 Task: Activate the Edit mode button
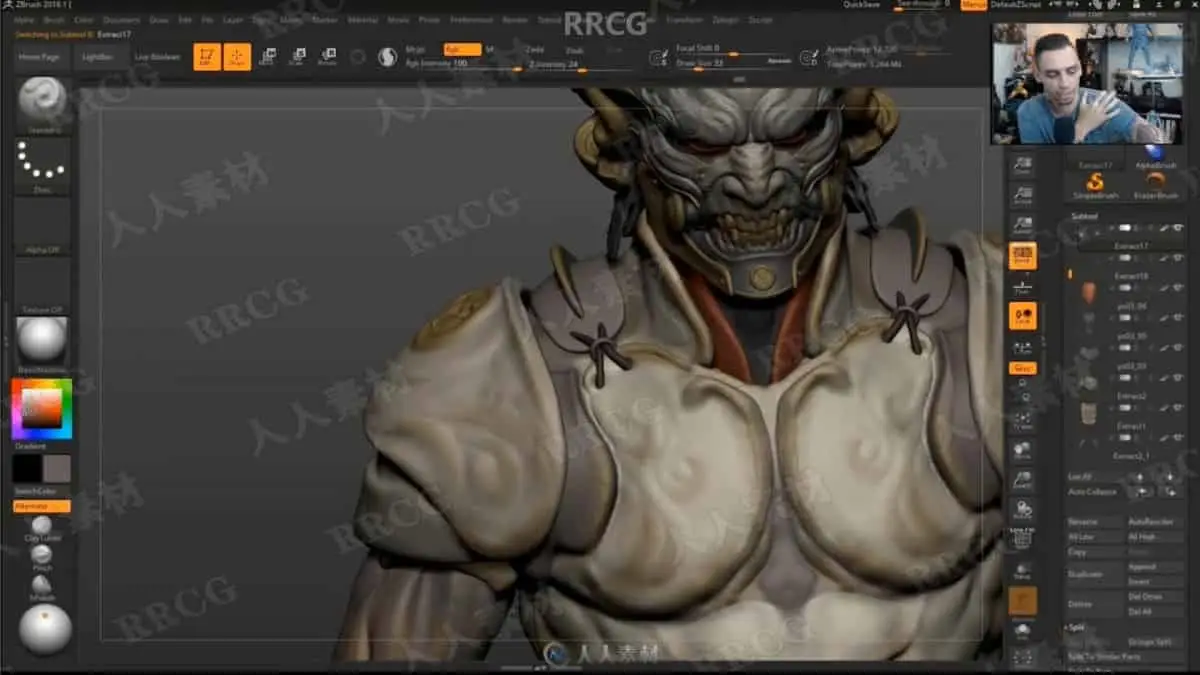point(207,57)
